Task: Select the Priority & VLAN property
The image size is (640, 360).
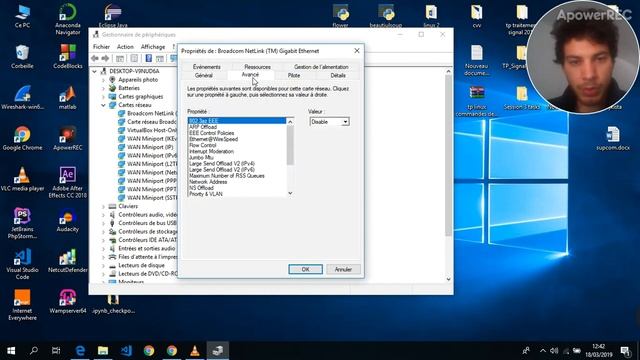Action: tap(237, 194)
